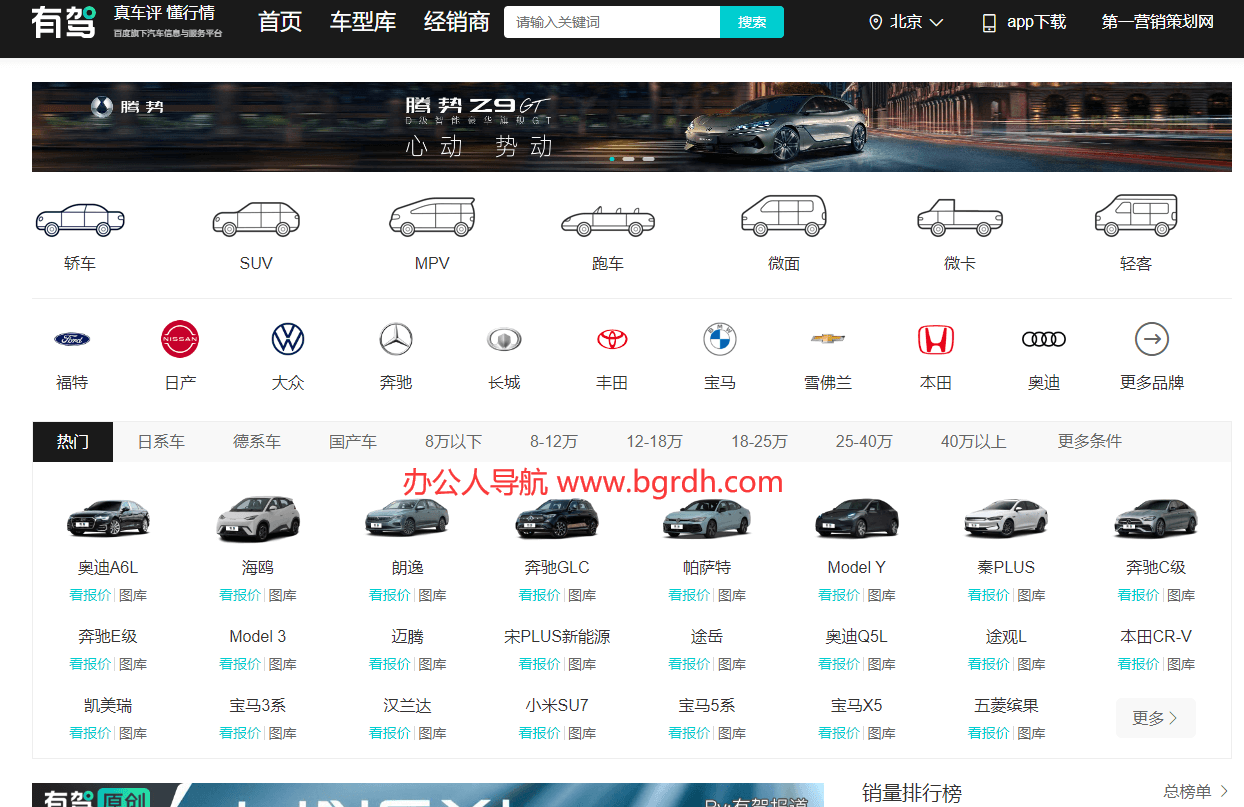Select the pickup (微卡) vehicle icon
1244x807 pixels.
click(959, 218)
